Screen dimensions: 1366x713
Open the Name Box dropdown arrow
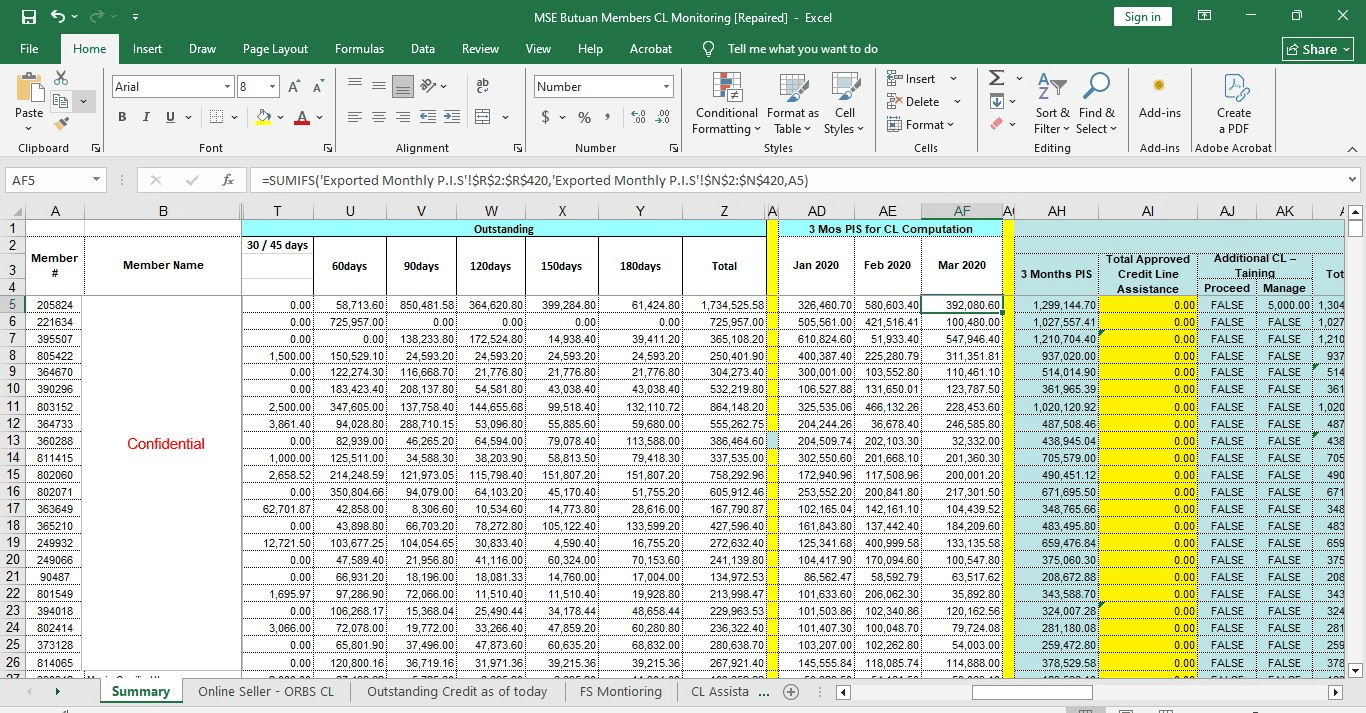pyautogui.click(x=96, y=180)
